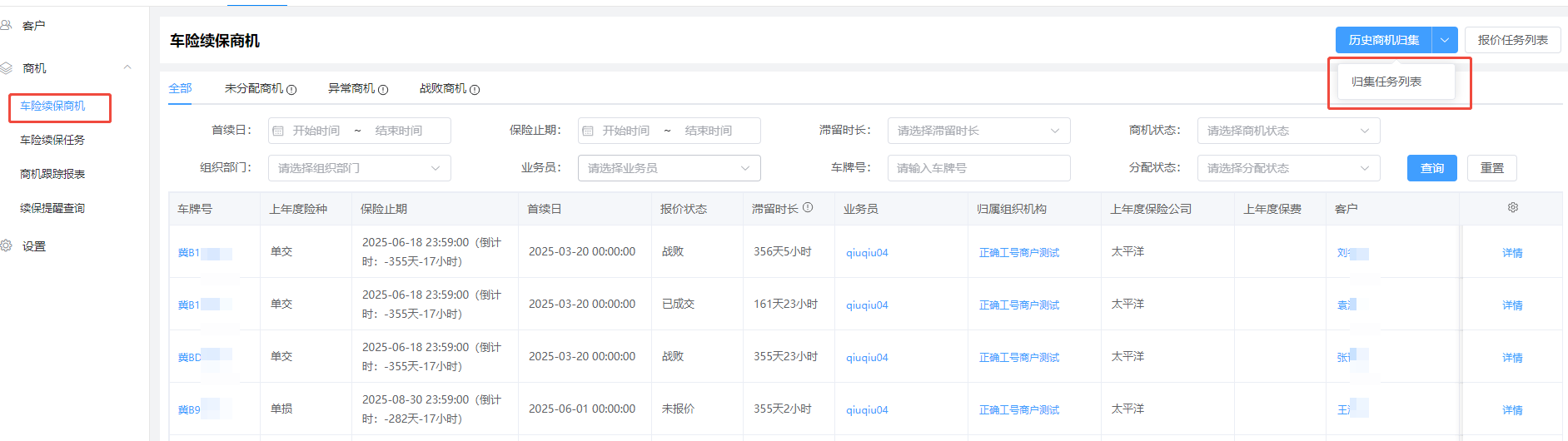Open table column settings gear icon
The height and width of the screenshot is (441, 1568).
click(x=1513, y=207)
